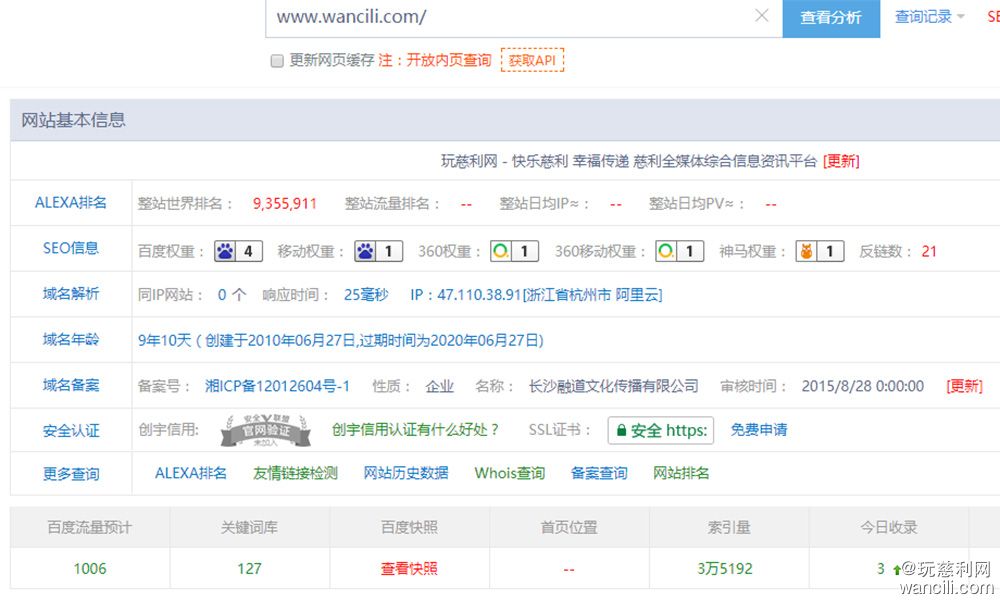
Task: Click the 百度权重 value 4
Action: [248, 251]
